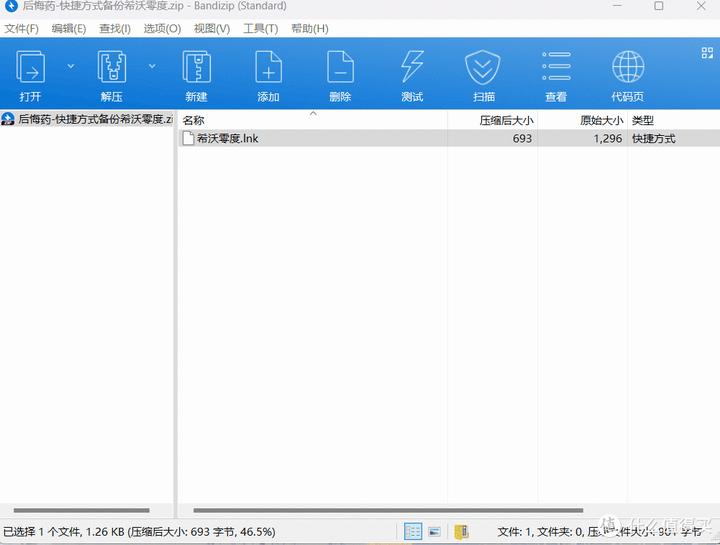Open the 工具(T) menu
The width and height of the screenshot is (720, 545).
tap(260, 29)
